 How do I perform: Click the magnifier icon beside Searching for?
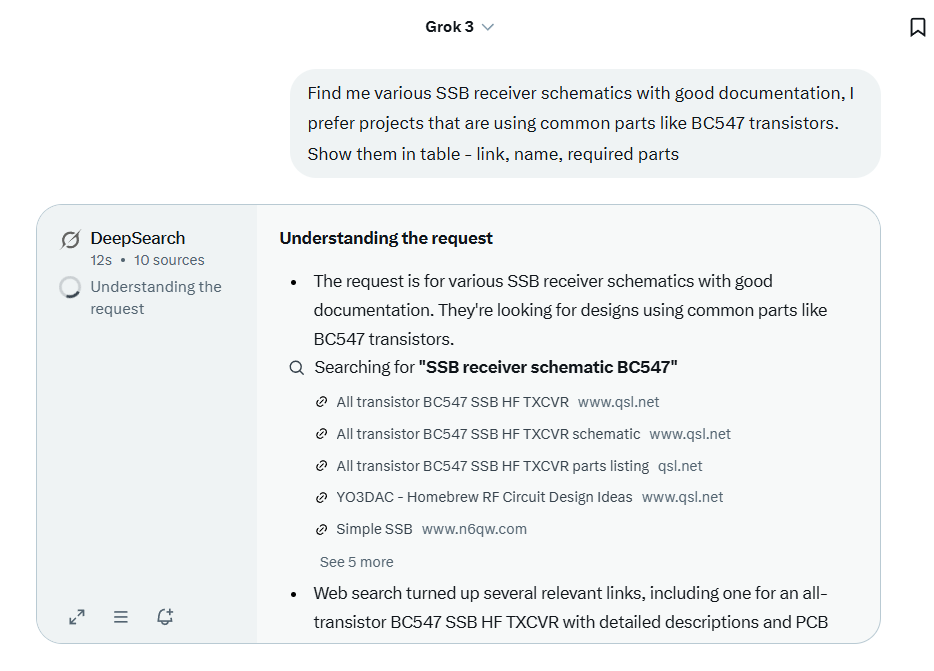(296, 368)
